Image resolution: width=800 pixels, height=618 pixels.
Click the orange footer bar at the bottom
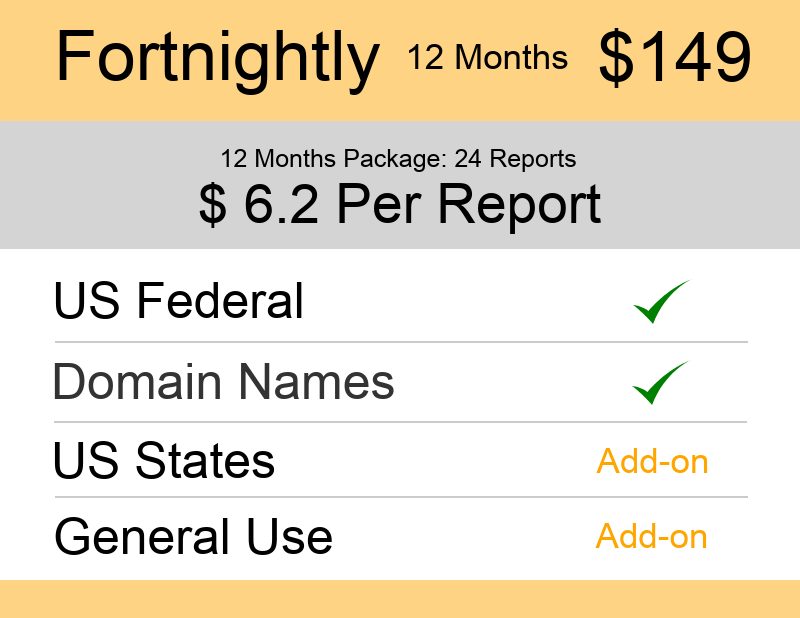(400, 598)
